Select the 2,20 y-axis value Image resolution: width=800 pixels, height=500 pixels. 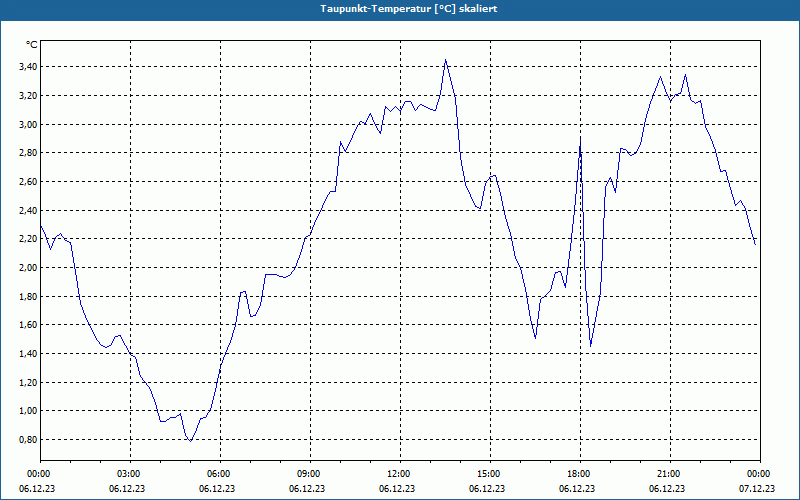[28, 239]
